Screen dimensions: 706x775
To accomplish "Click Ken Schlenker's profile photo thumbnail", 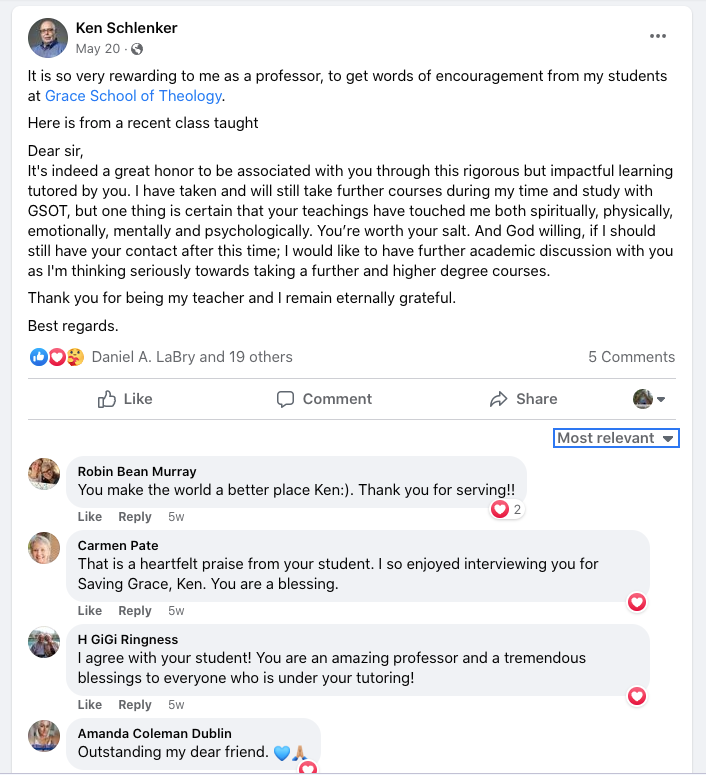I will pyautogui.click(x=48, y=38).
